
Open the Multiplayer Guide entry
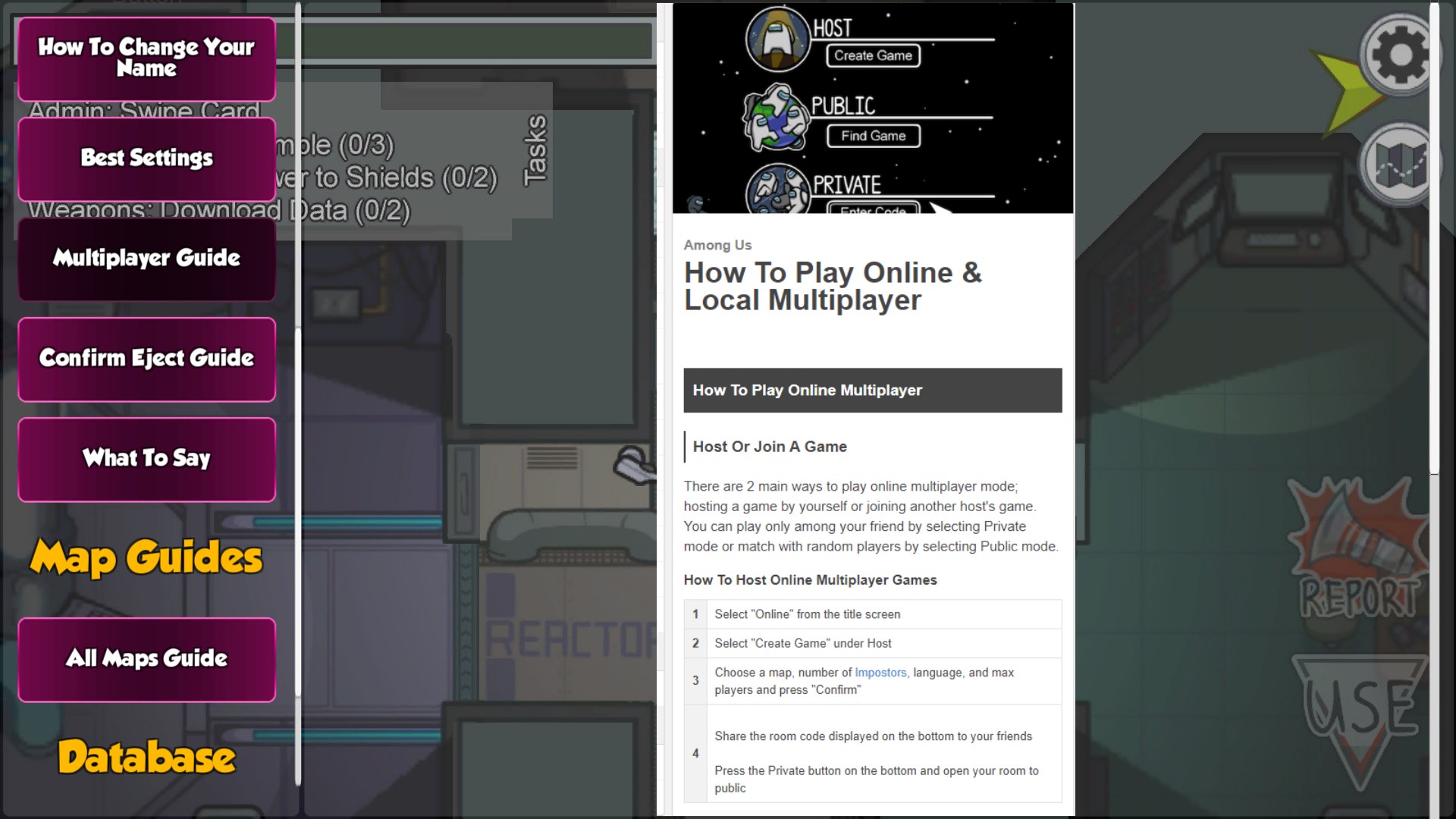pyautogui.click(x=146, y=259)
